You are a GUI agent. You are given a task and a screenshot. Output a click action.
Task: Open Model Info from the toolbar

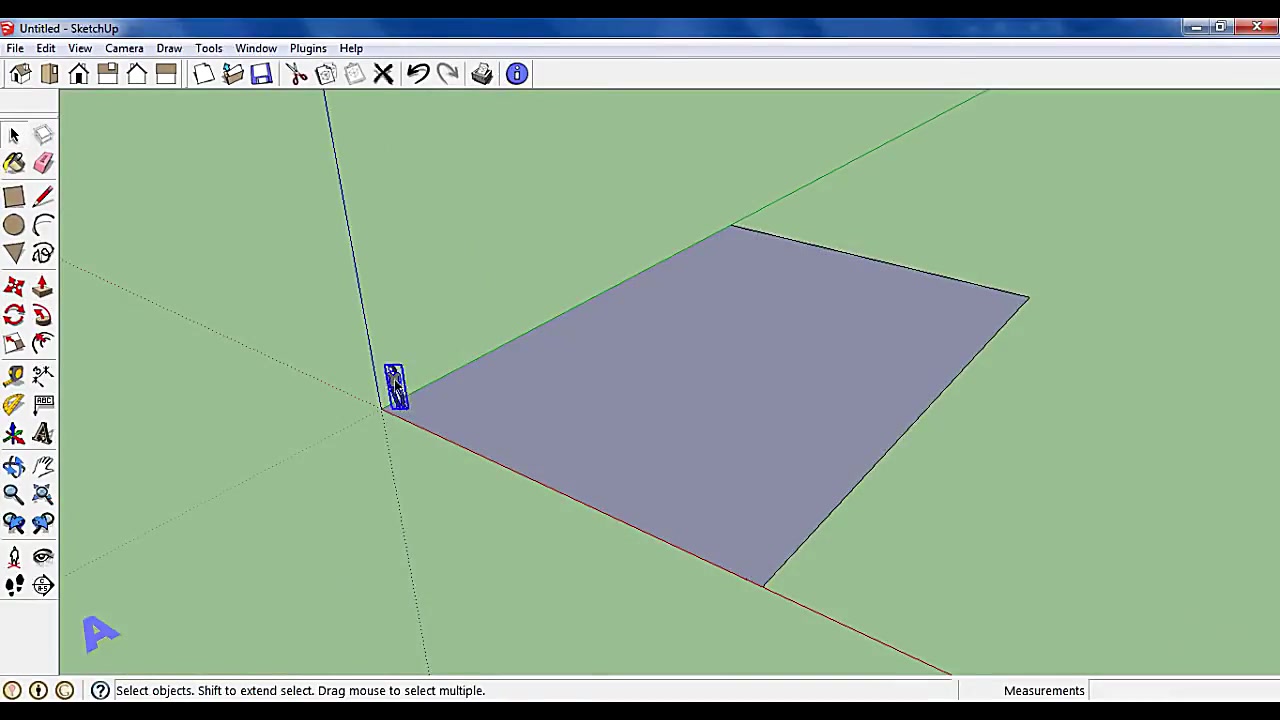516,73
